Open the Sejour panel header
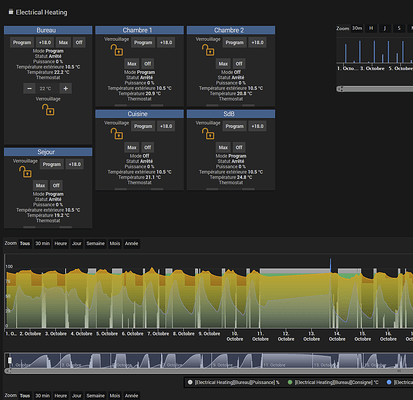The image size is (413, 400). click(48, 152)
